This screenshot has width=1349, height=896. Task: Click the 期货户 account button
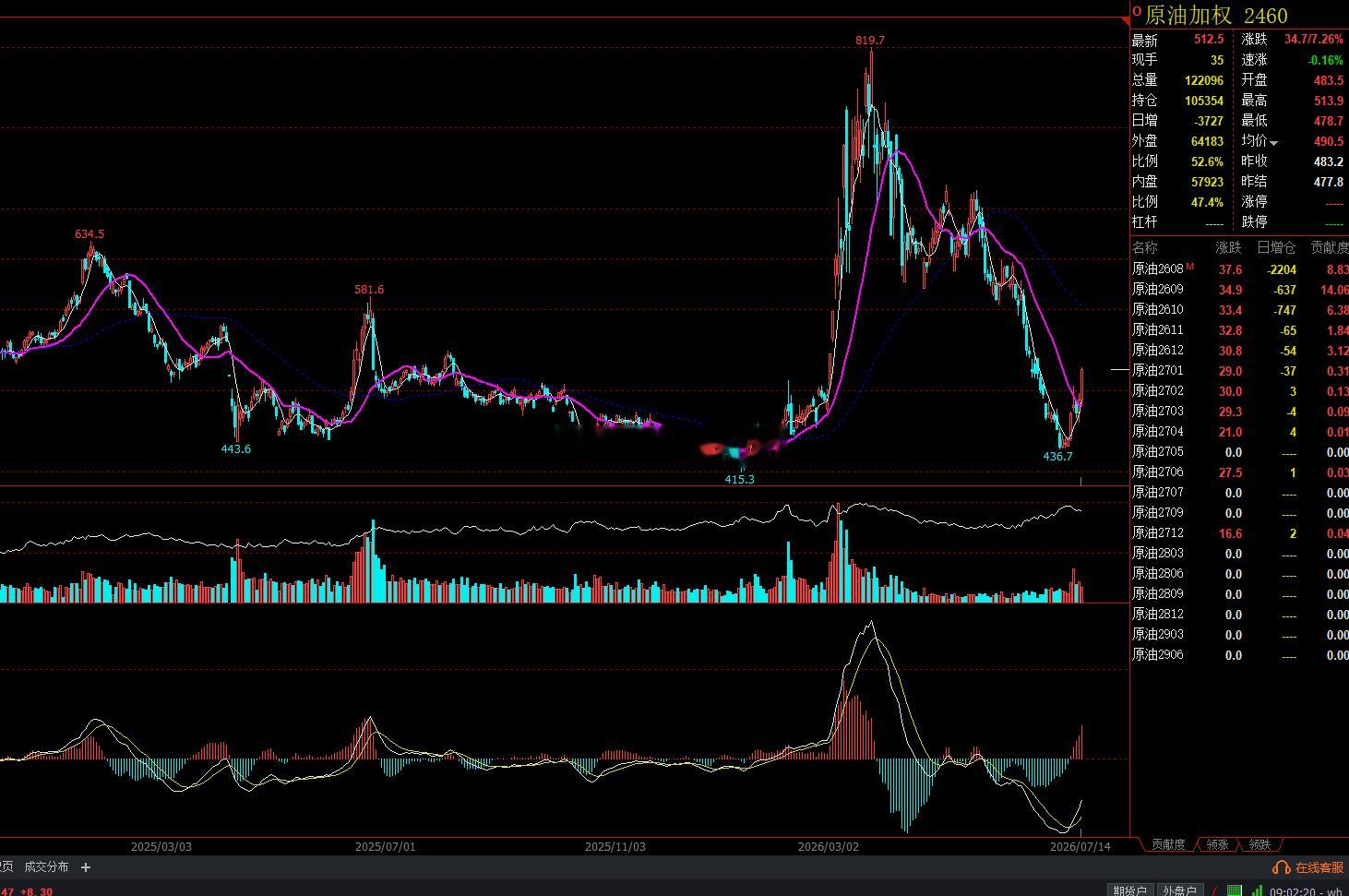pos(1129,890)
